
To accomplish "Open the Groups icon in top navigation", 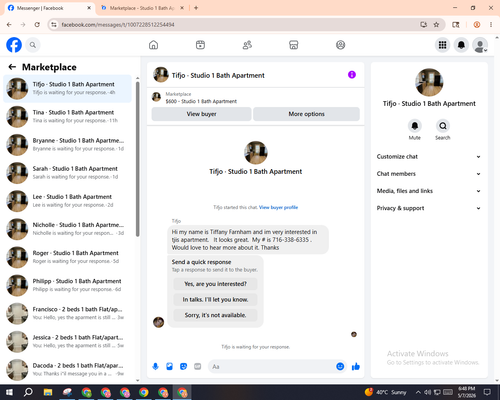I will click(340, 45).
